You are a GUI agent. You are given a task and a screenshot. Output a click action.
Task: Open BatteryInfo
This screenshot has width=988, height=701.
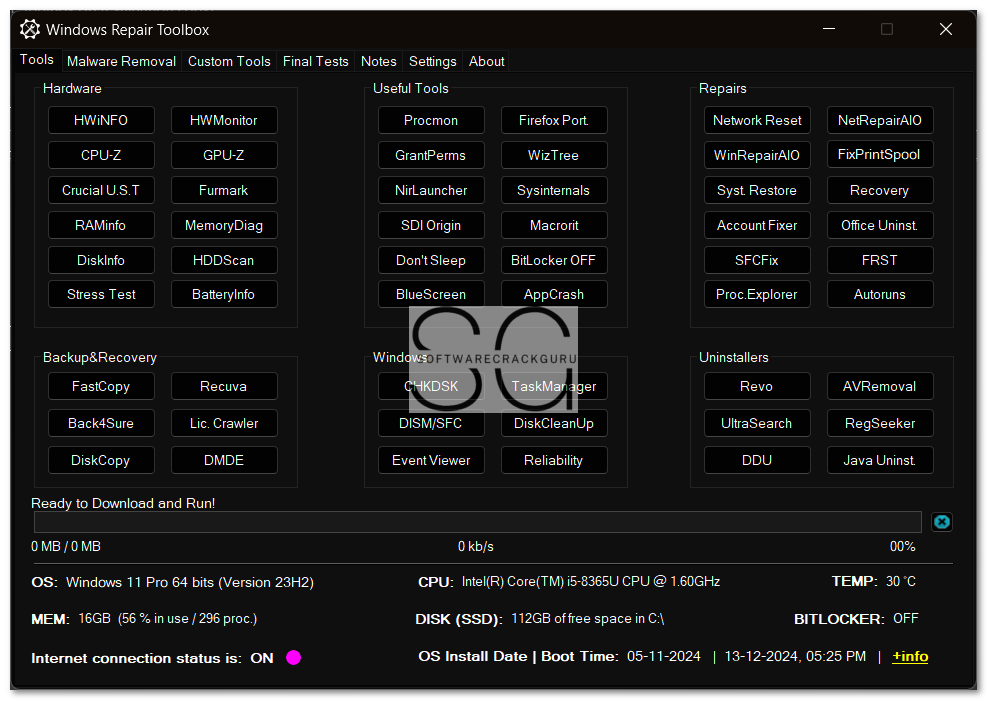point(224,294)
